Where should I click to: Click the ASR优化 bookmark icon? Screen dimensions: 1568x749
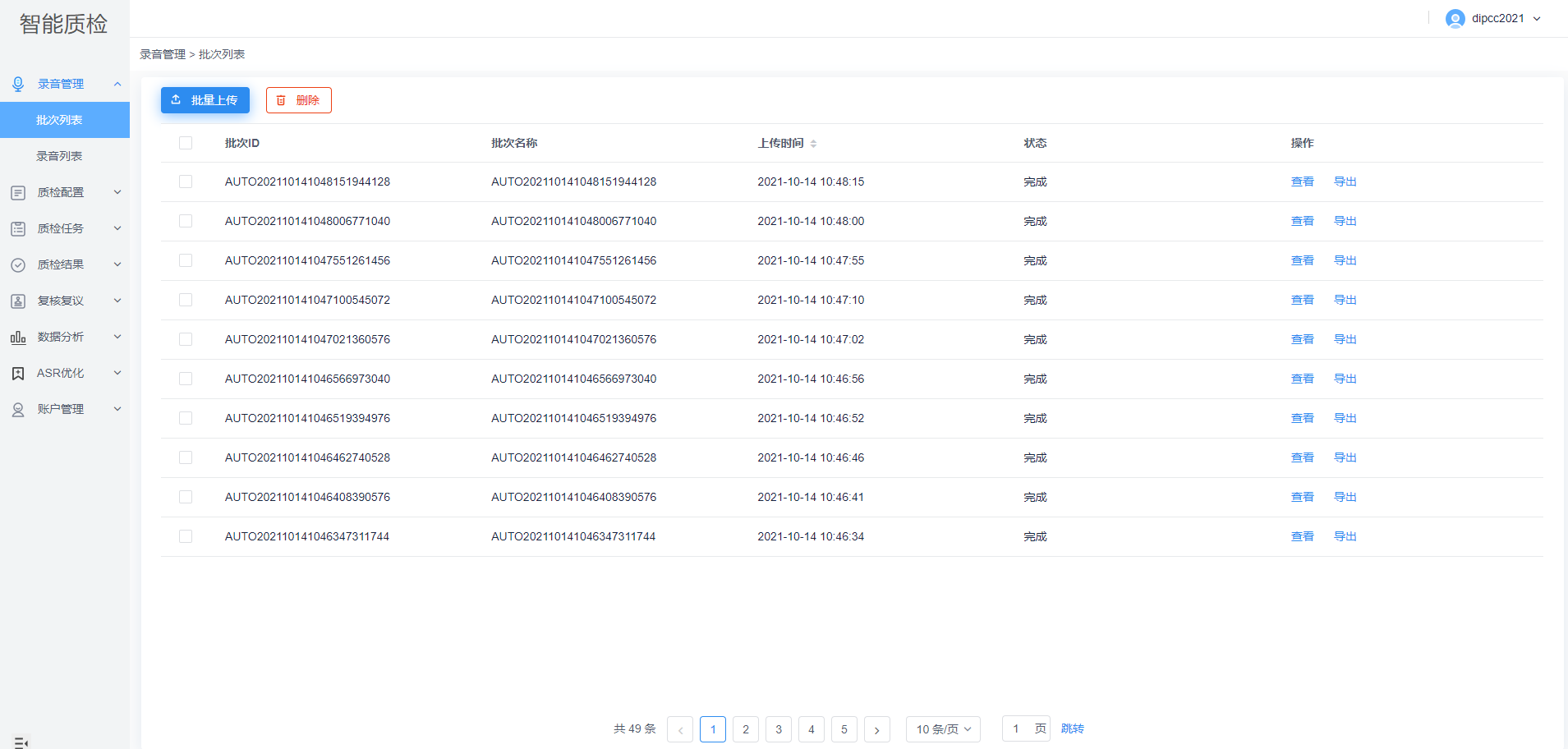coord(18,374)
